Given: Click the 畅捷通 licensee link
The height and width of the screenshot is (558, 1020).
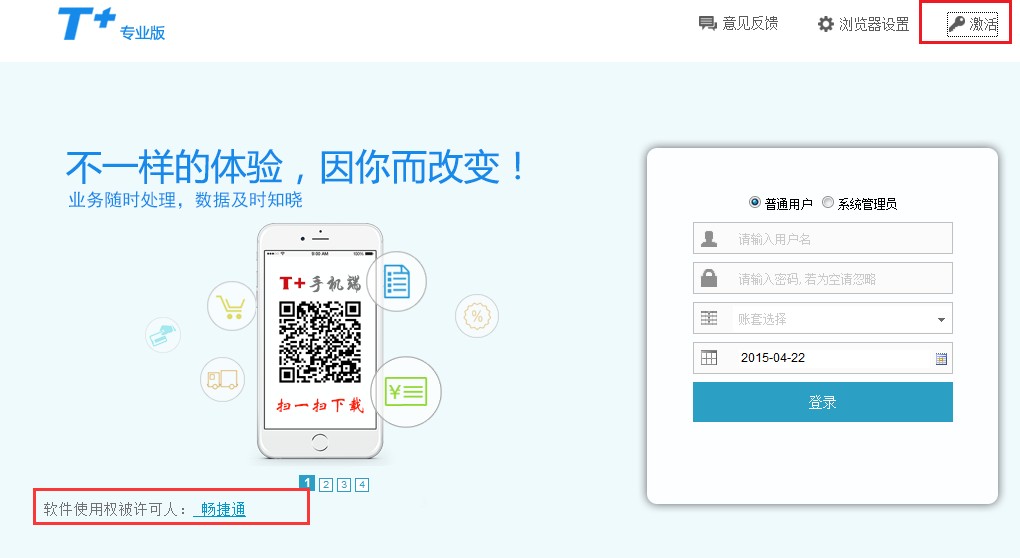Looking at the screenshot, I should (222, 509).
